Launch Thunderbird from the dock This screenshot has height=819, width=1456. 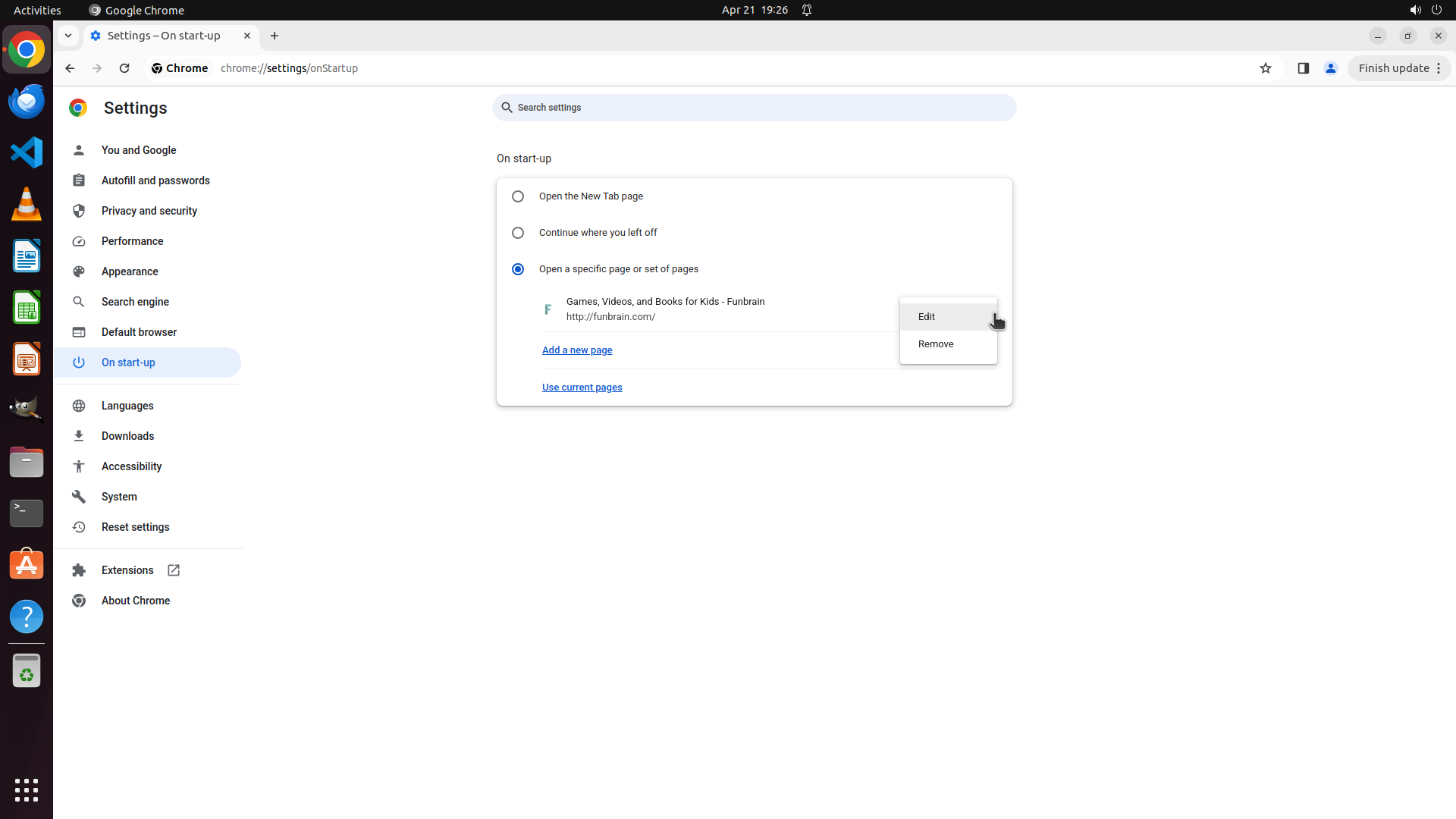27,101
